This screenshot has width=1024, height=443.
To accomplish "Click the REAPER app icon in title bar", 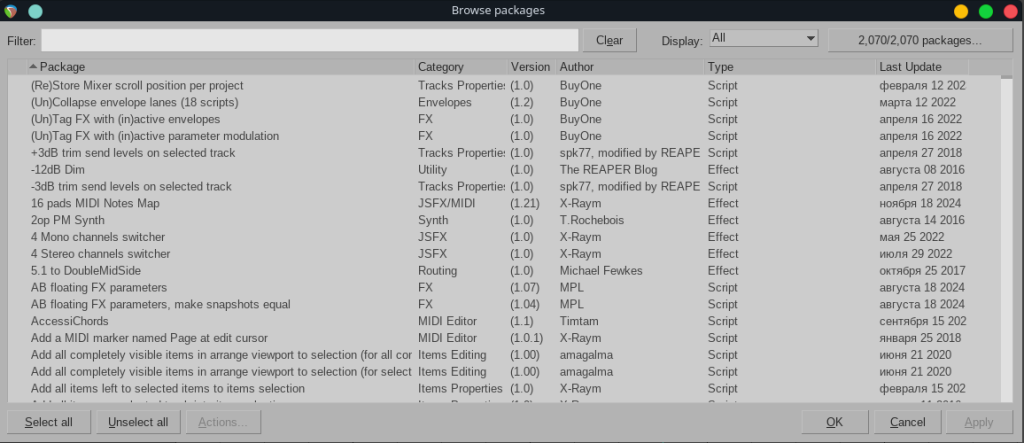I will click(x=12, y=11).
